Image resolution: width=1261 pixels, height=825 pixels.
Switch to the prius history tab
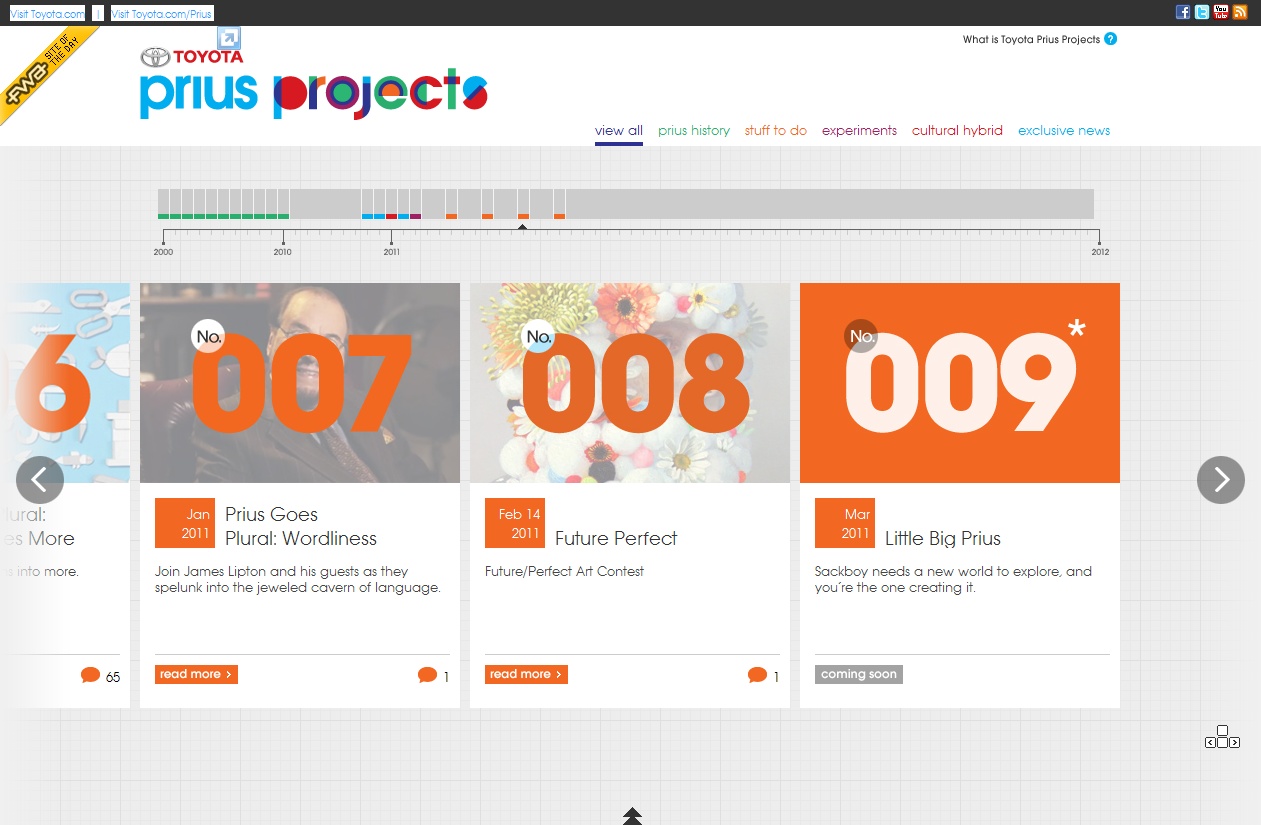click(694, 131)
